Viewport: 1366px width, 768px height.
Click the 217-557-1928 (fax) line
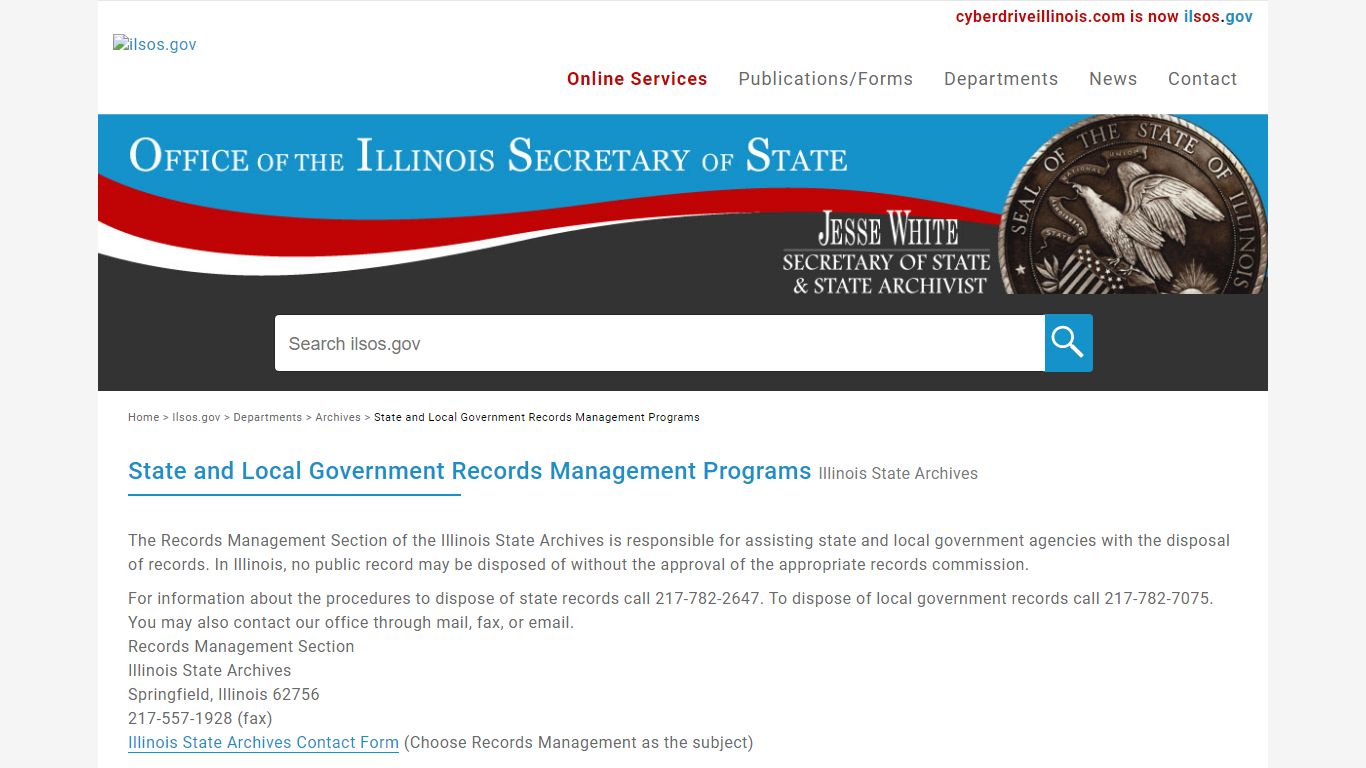200,718
